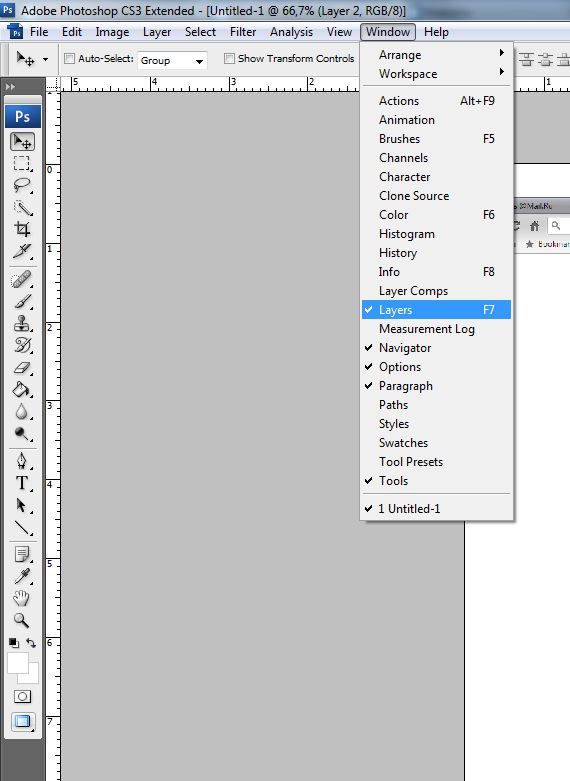Choose Swatches from Window menu
570x781 pixels.
436,443
